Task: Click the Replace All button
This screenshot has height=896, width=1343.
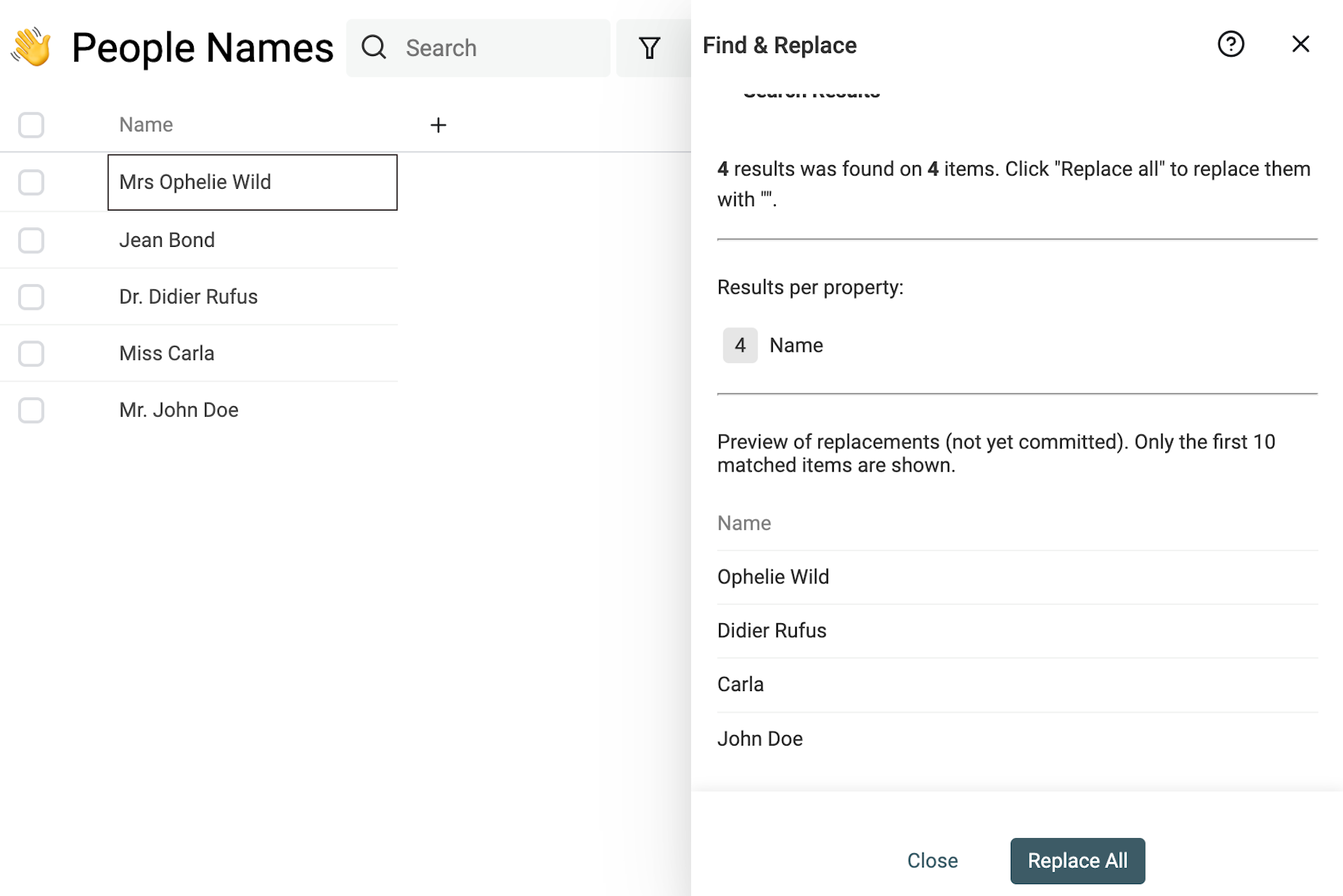Action: click(1077, 860)
